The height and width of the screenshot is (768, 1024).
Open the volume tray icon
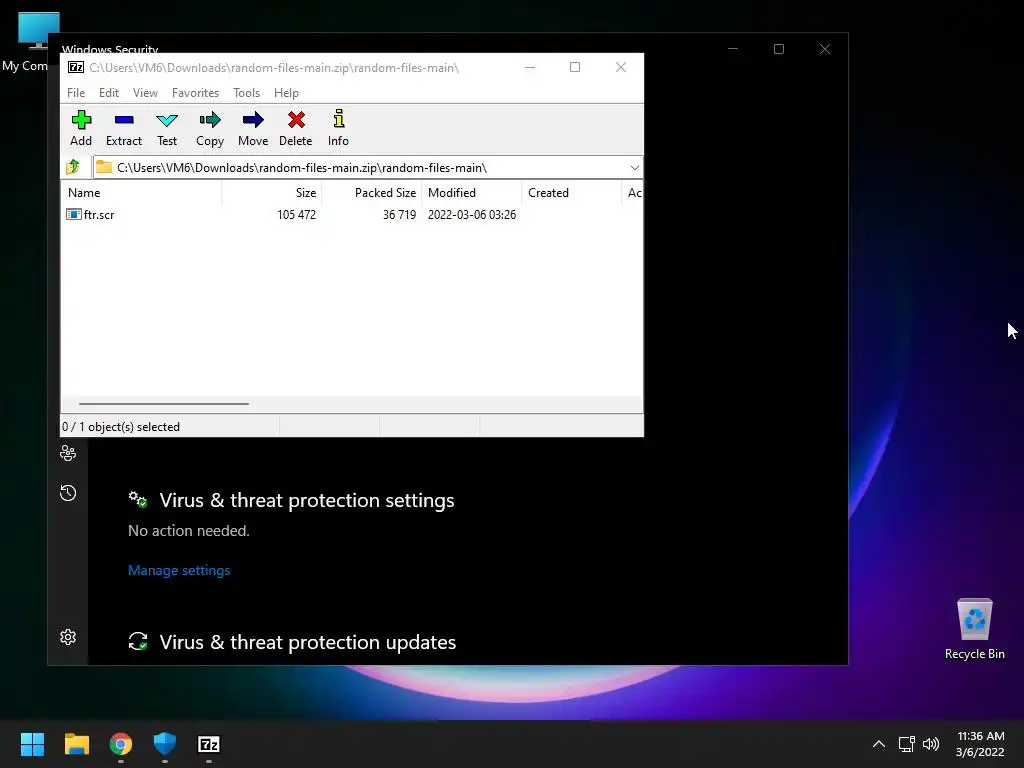coord(931,744)
